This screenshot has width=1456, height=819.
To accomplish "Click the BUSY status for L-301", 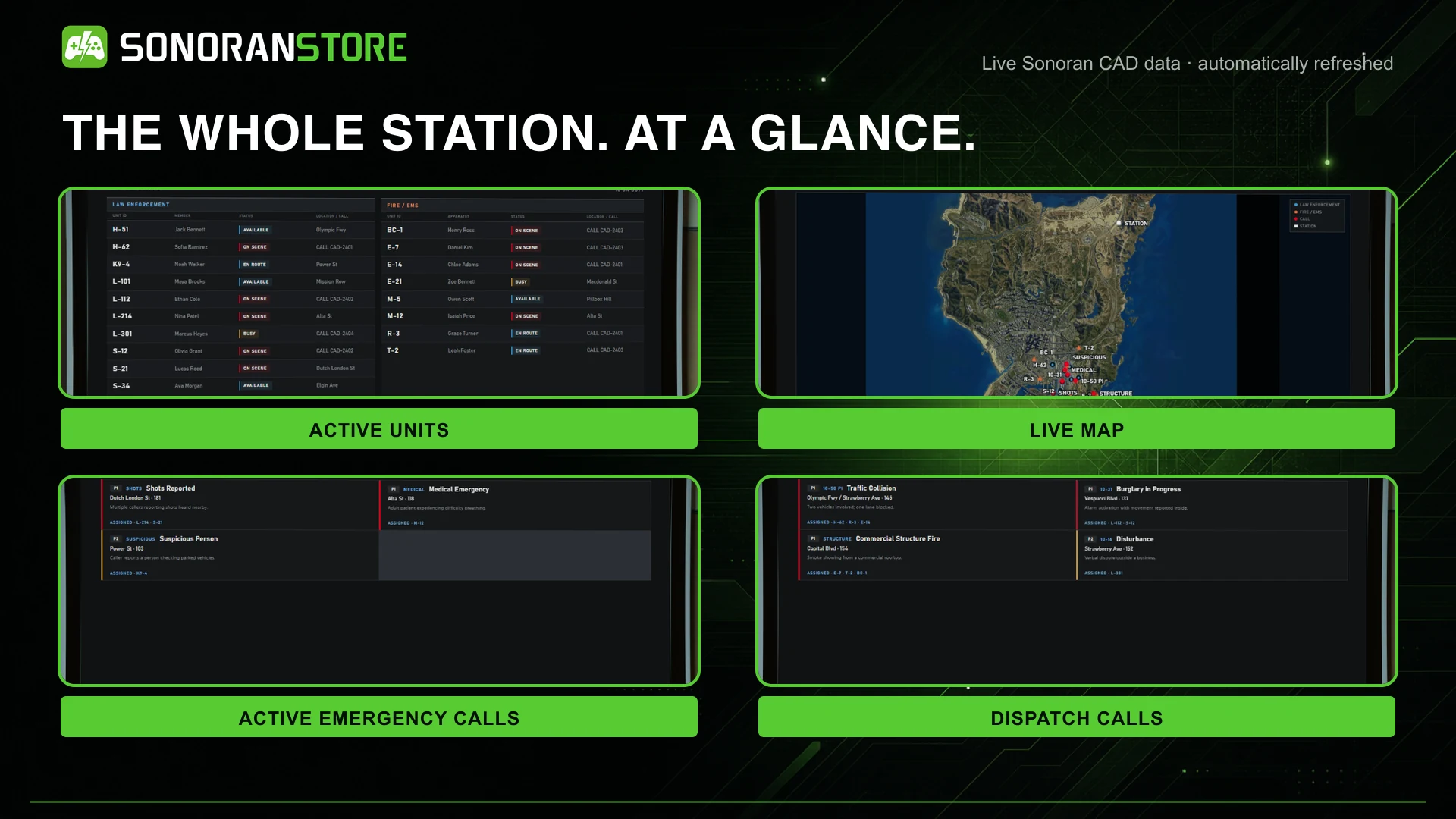I will pos(249,334).
